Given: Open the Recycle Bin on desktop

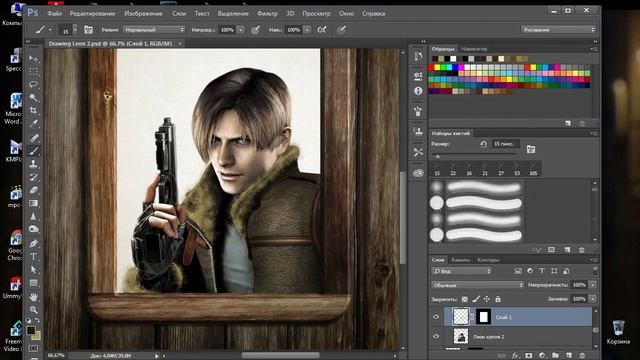Looking at the screenshot, I should click(618, 333).
